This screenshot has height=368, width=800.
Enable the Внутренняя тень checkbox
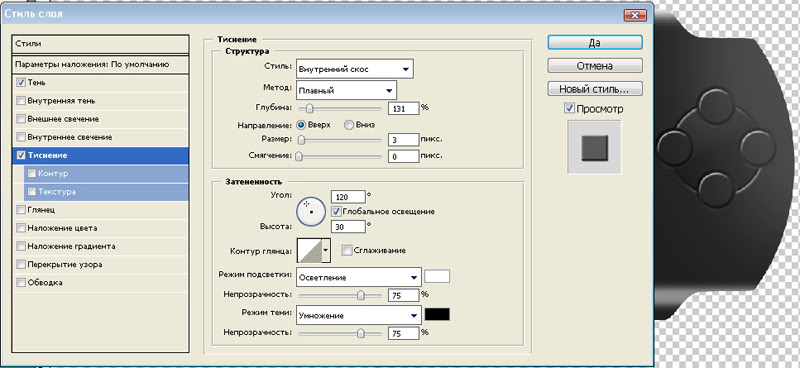tap(20, 101)
